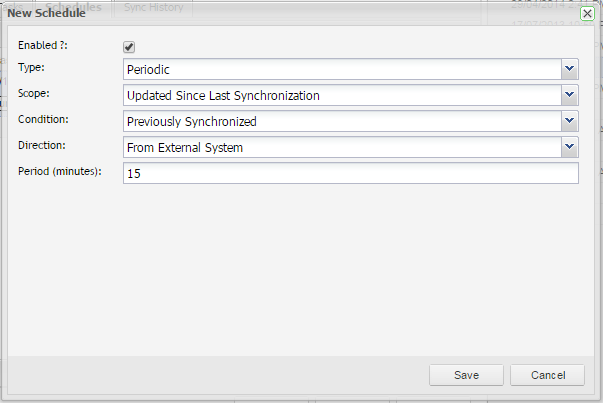Click the Period (minutes) label
This screenshot has width=603, height=403.
(61, 171)
